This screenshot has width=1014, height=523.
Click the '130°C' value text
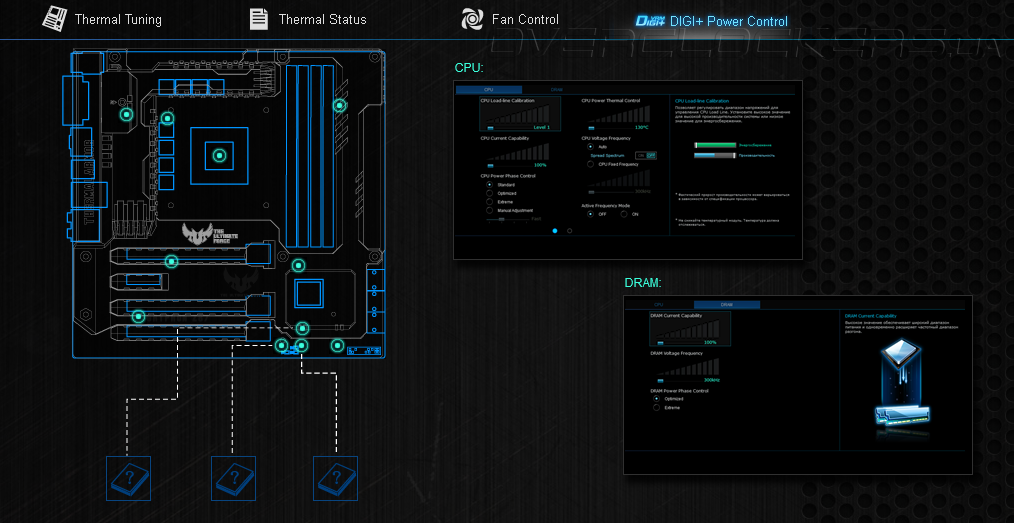coord(642,128)
